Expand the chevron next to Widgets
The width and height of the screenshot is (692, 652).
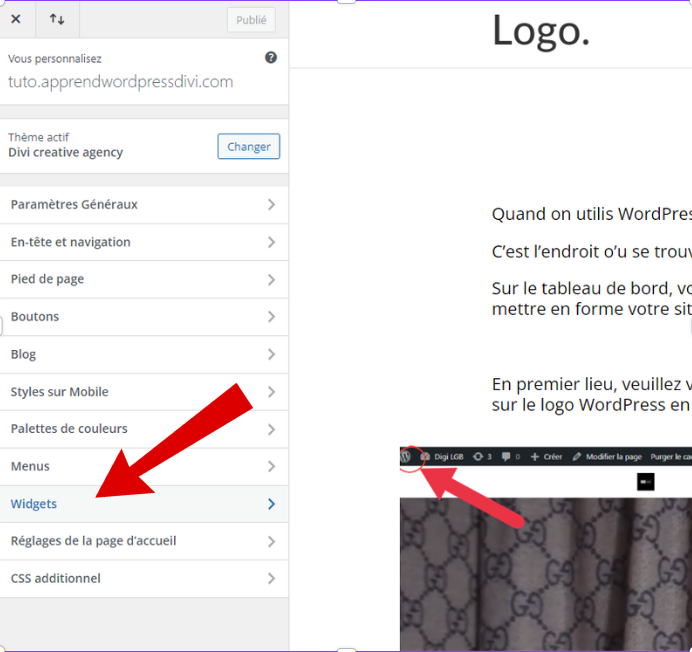click(271, 504)
